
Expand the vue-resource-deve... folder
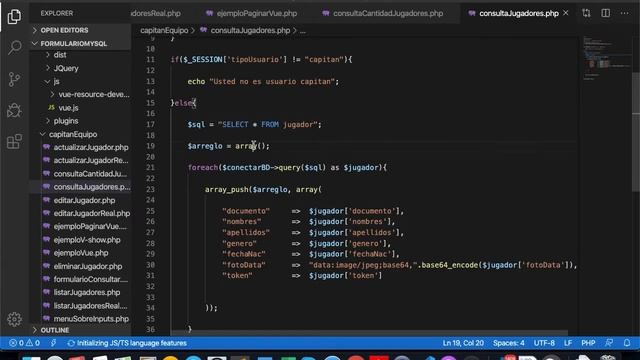(93, 94)
